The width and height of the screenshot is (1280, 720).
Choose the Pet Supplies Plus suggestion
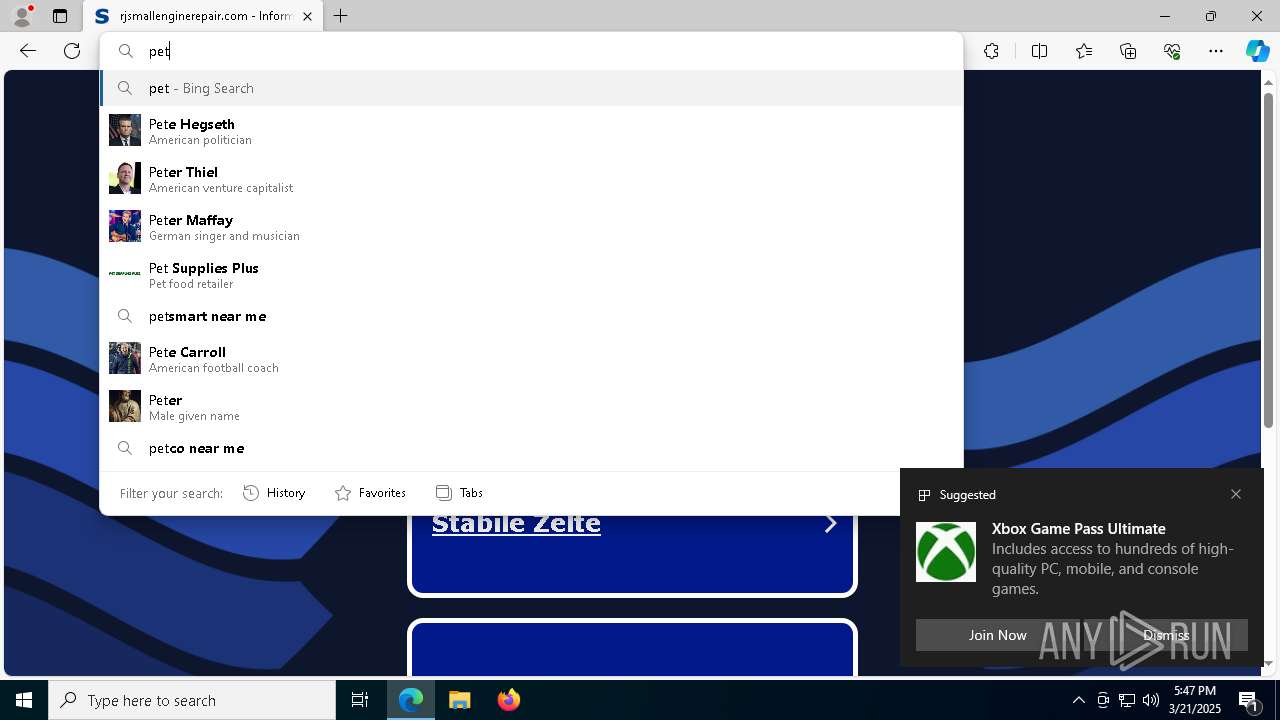click(531, 274)
